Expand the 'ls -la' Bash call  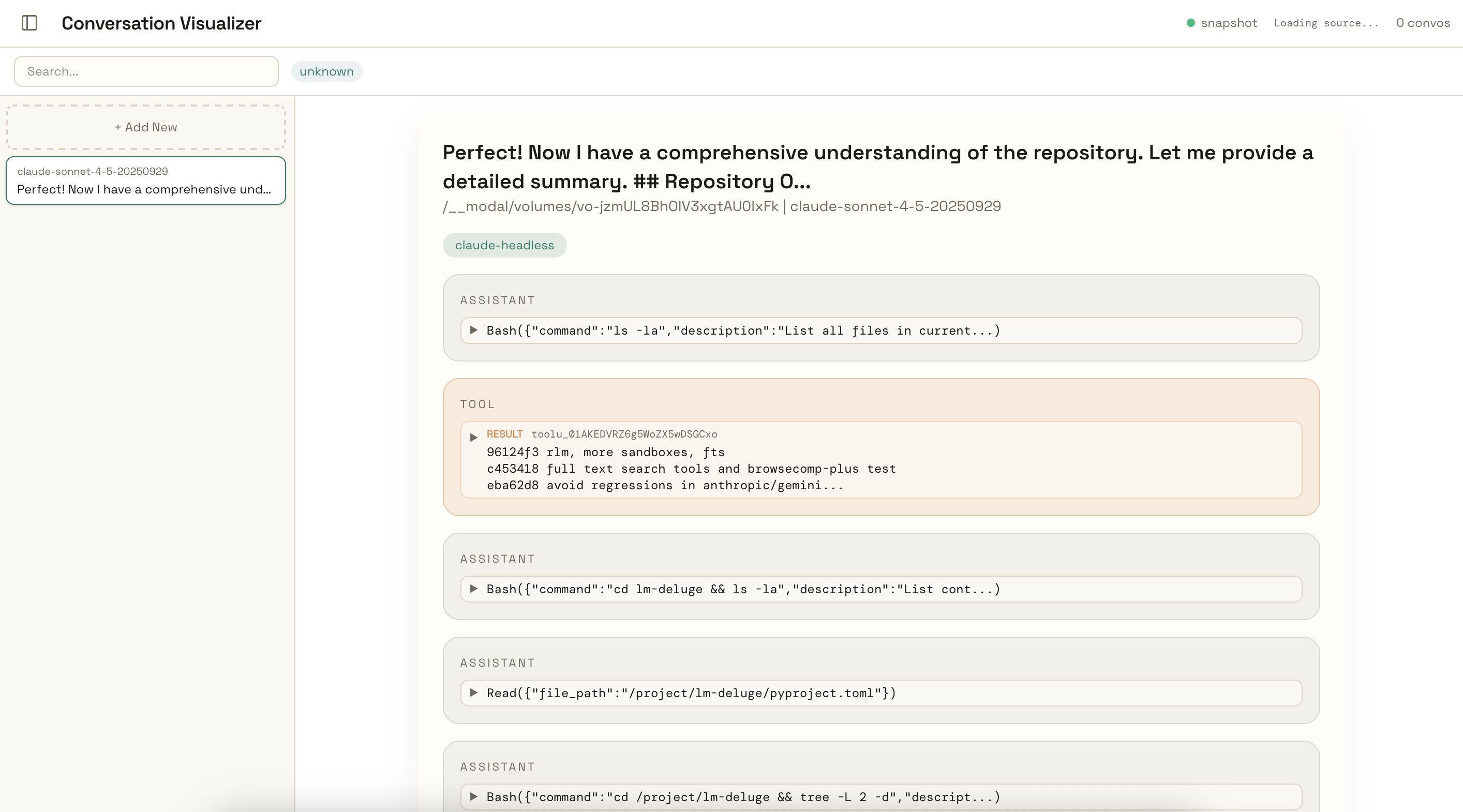click(x=474, y=330)
